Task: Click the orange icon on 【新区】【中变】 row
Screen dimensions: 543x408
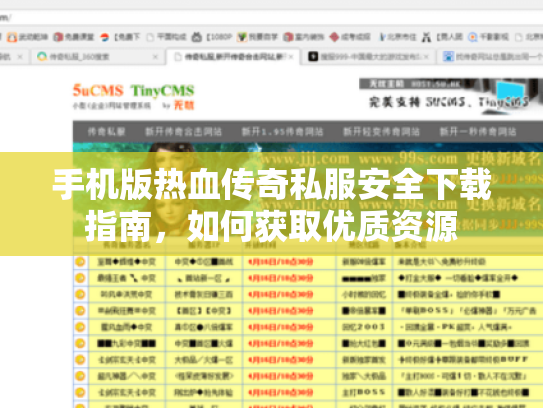Action: click(x=80, y=310)
